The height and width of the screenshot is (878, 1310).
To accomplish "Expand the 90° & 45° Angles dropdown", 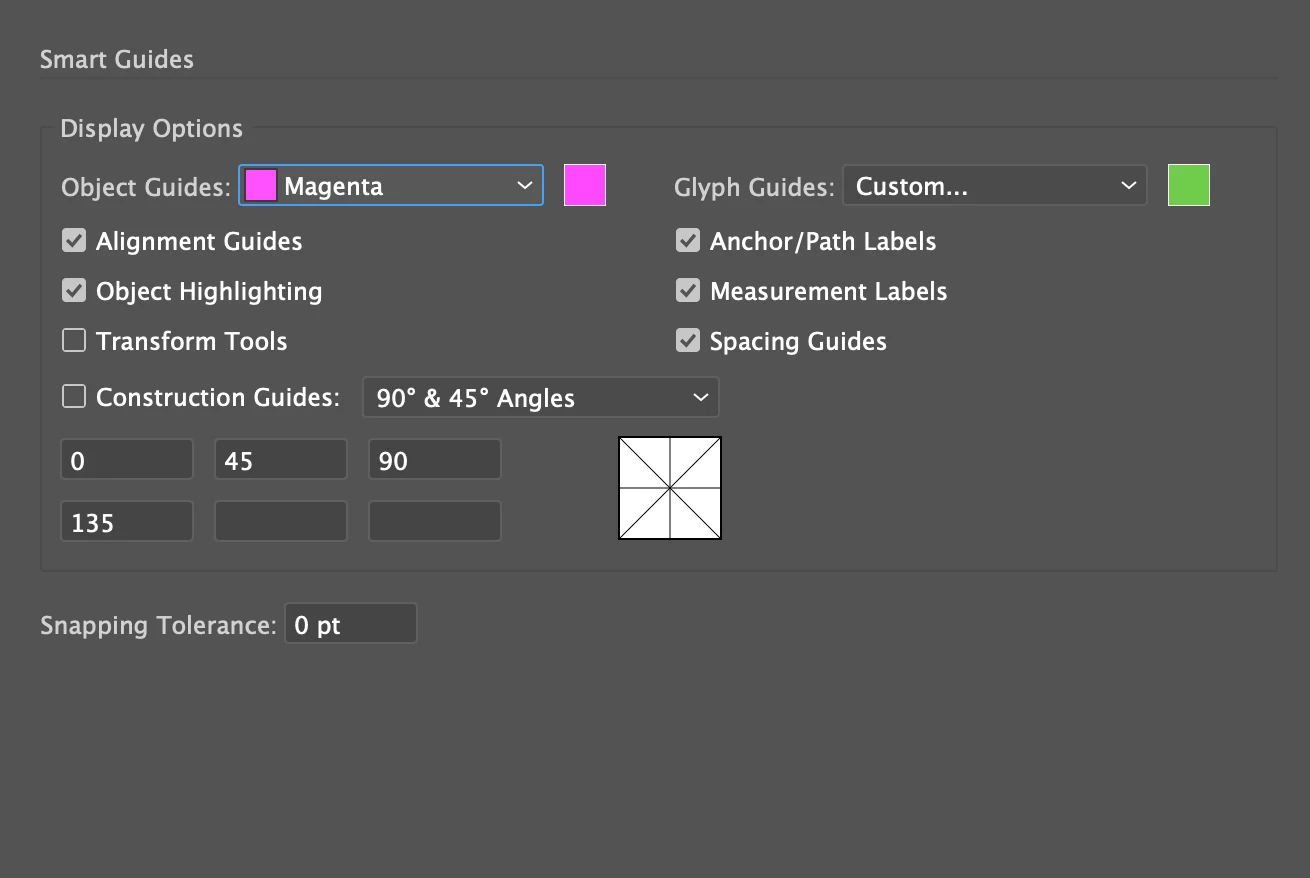I will pos(540,397).
